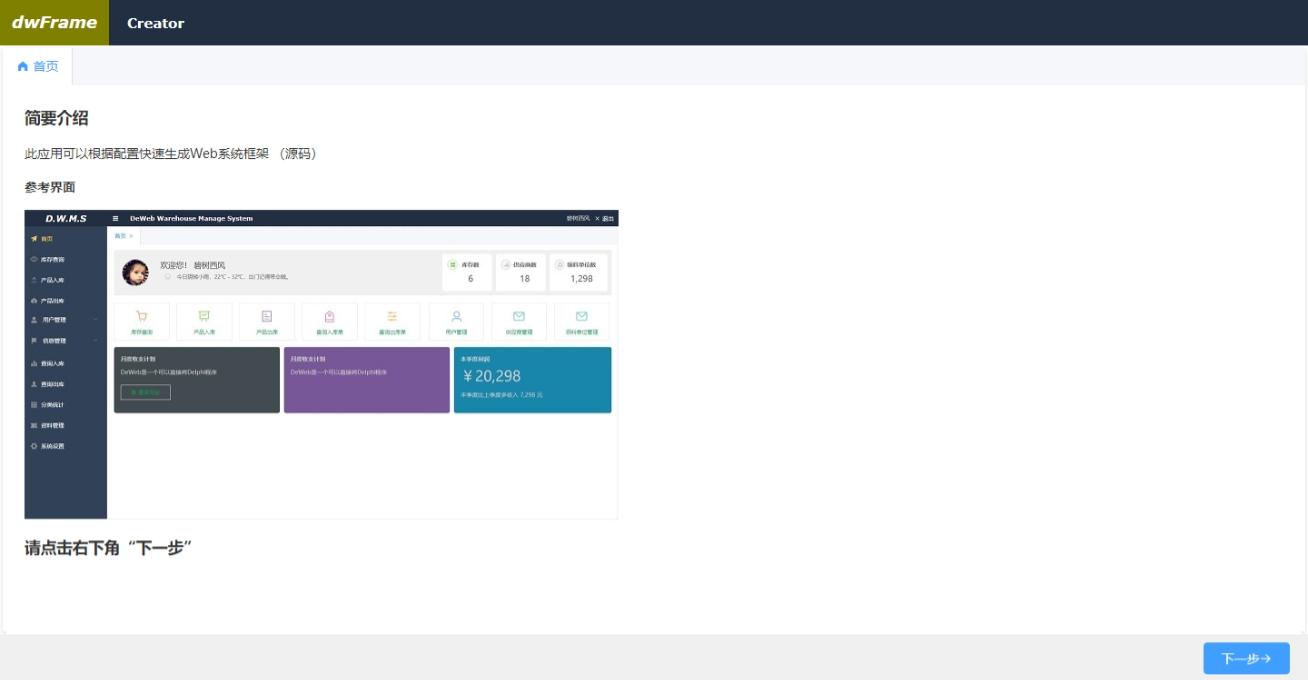The height and width of the screenshot is (680, 1308).
Task: Click the 查询入库单 quick icon
Action: pos(328,316)
